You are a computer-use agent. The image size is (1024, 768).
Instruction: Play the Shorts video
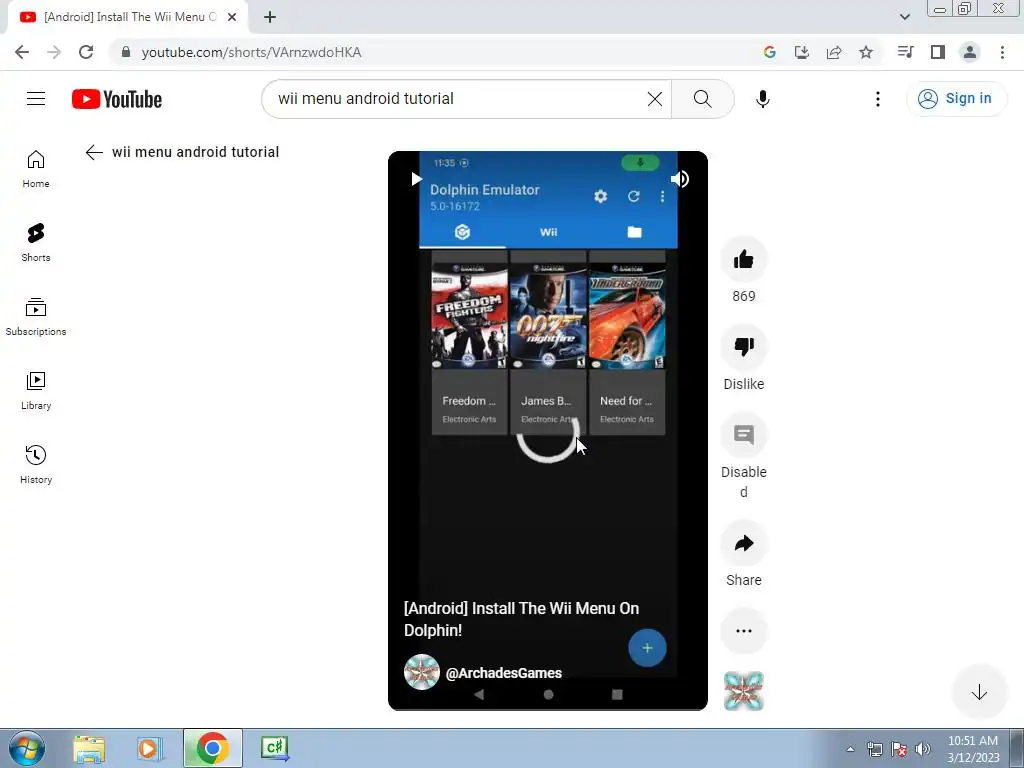tap(415, 179)
